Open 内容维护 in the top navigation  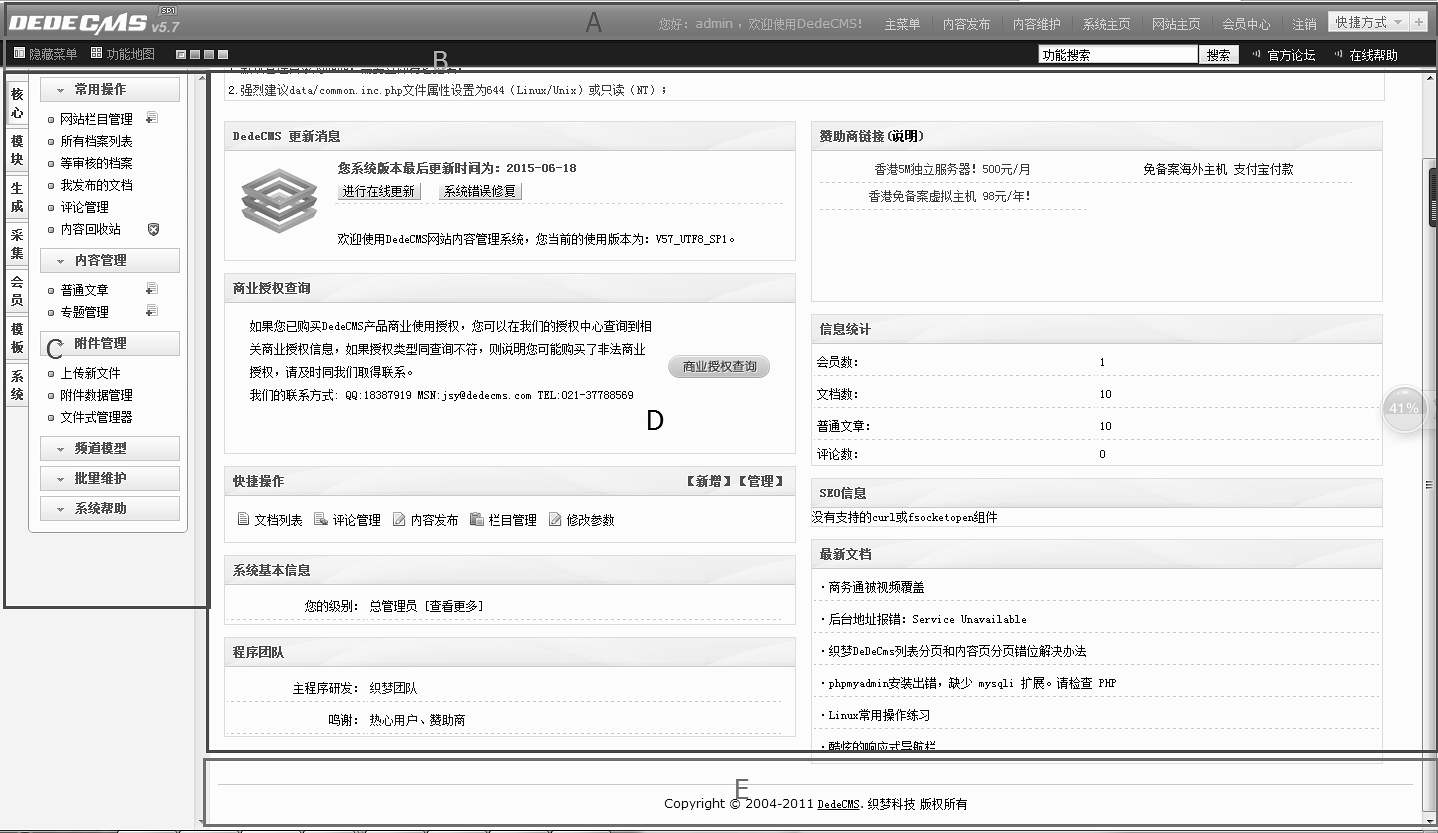click(1036, 24)
